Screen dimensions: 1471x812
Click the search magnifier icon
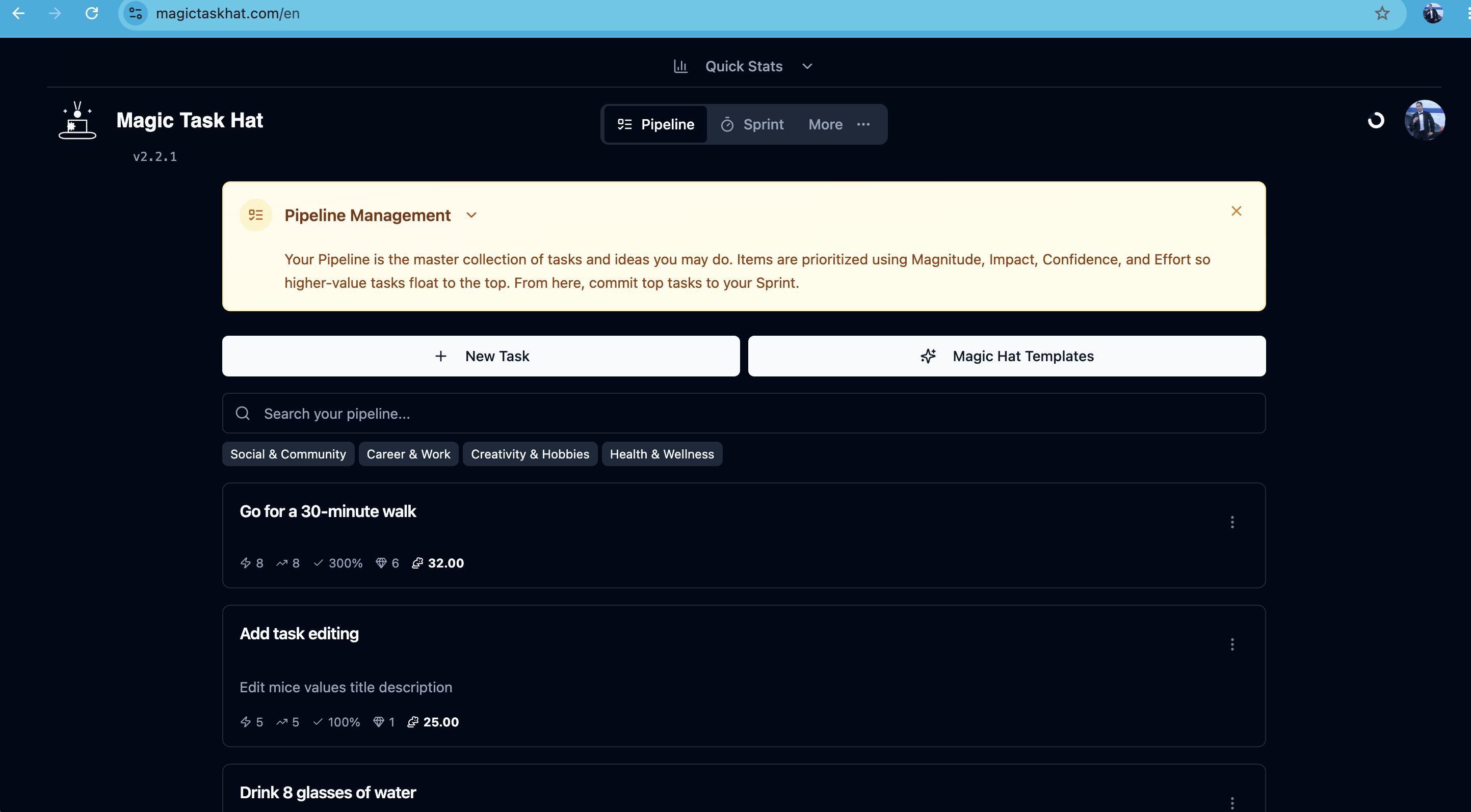[x=243, y=413]
